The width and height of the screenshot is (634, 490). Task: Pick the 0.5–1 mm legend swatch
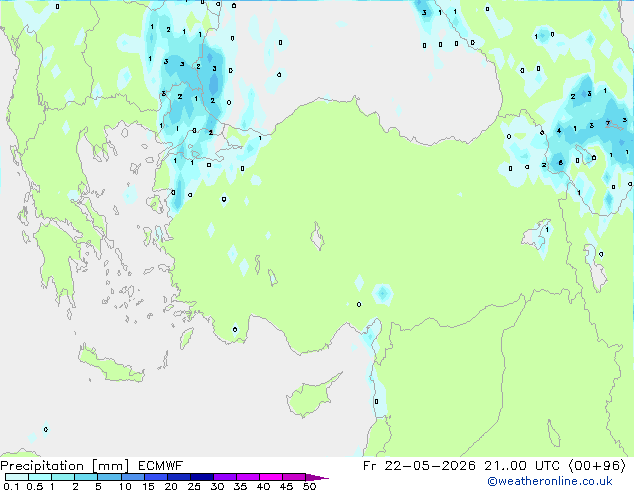[x=40, y=477]
